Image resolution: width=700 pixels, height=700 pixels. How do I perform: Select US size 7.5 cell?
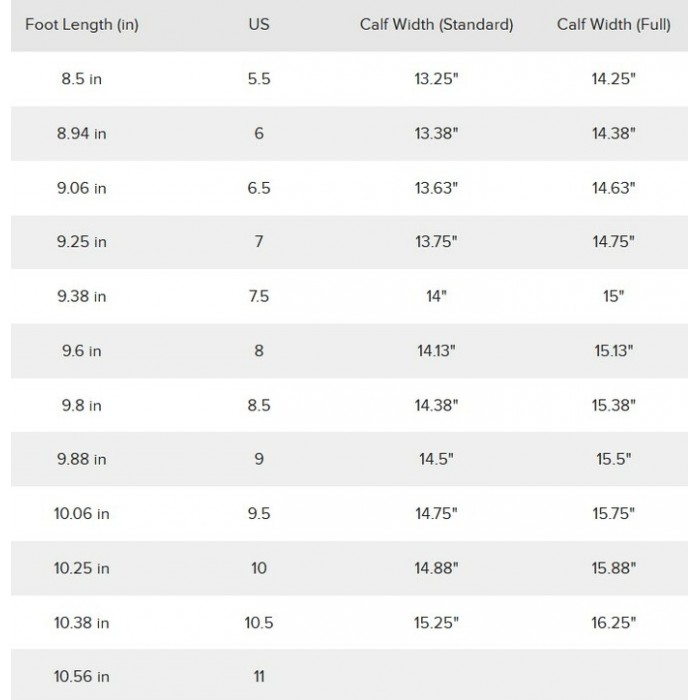pos(259,296)
